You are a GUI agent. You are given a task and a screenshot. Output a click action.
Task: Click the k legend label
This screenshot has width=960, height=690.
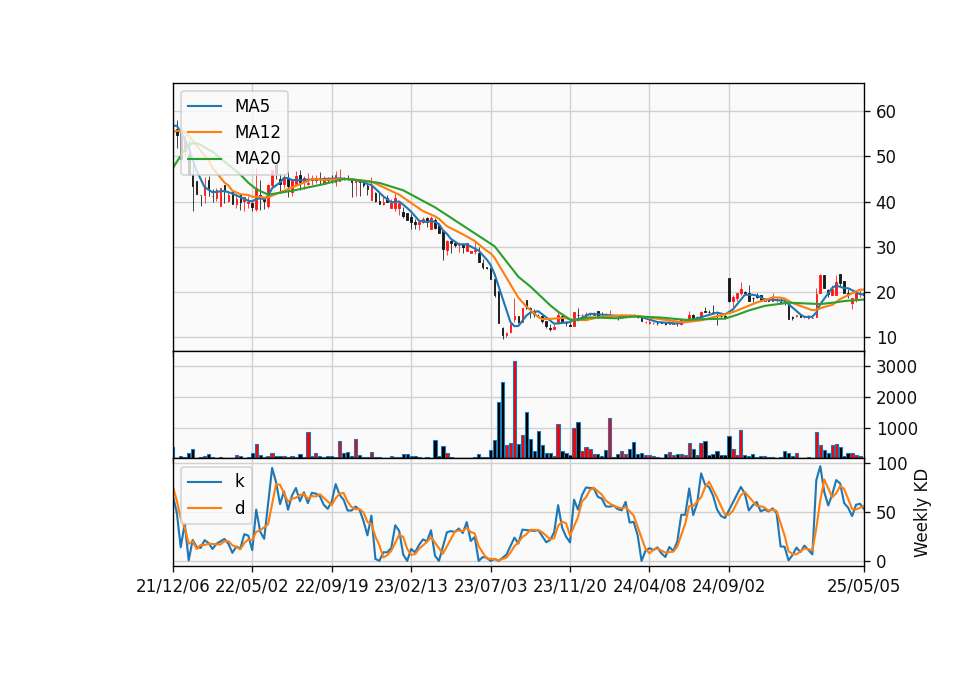tap(239, 481)
